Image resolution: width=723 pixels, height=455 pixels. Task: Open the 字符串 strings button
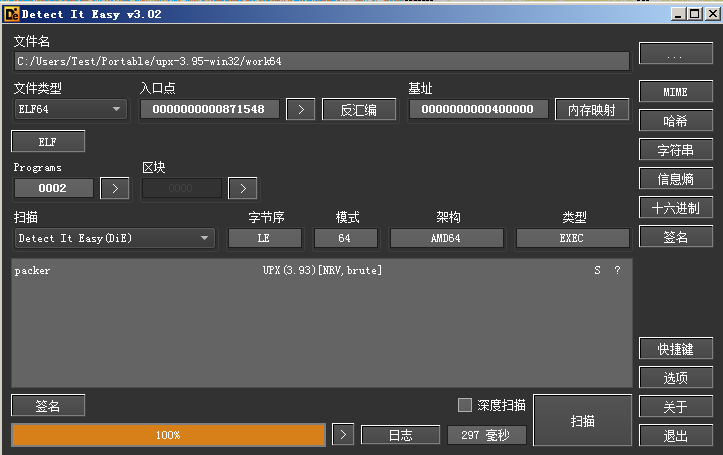676,150
